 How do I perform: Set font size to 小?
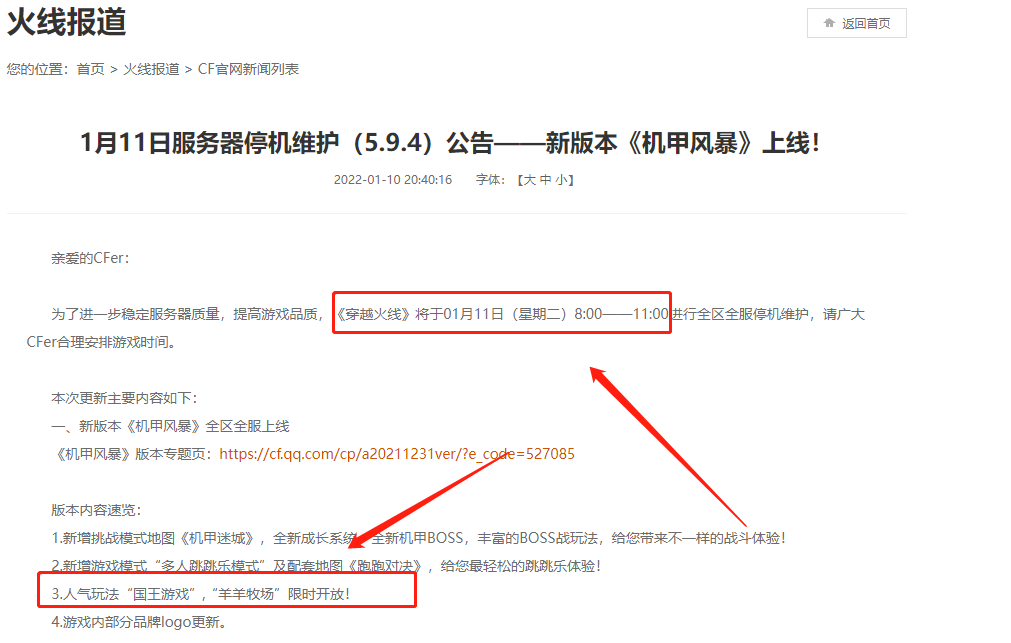coord(562,180)
